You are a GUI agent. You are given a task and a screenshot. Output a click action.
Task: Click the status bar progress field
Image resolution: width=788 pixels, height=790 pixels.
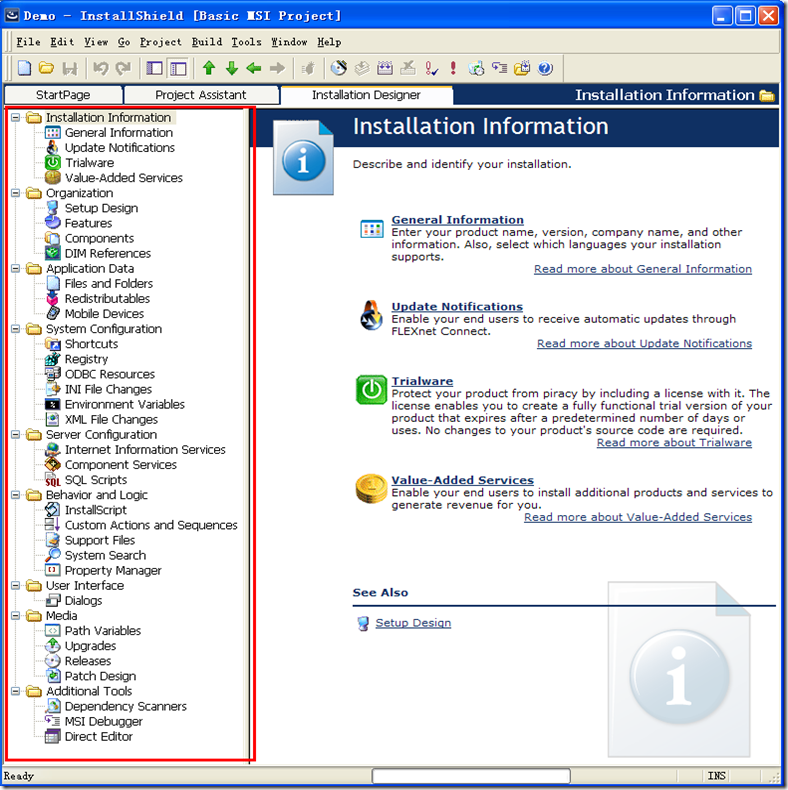click(x=471, y=776)
